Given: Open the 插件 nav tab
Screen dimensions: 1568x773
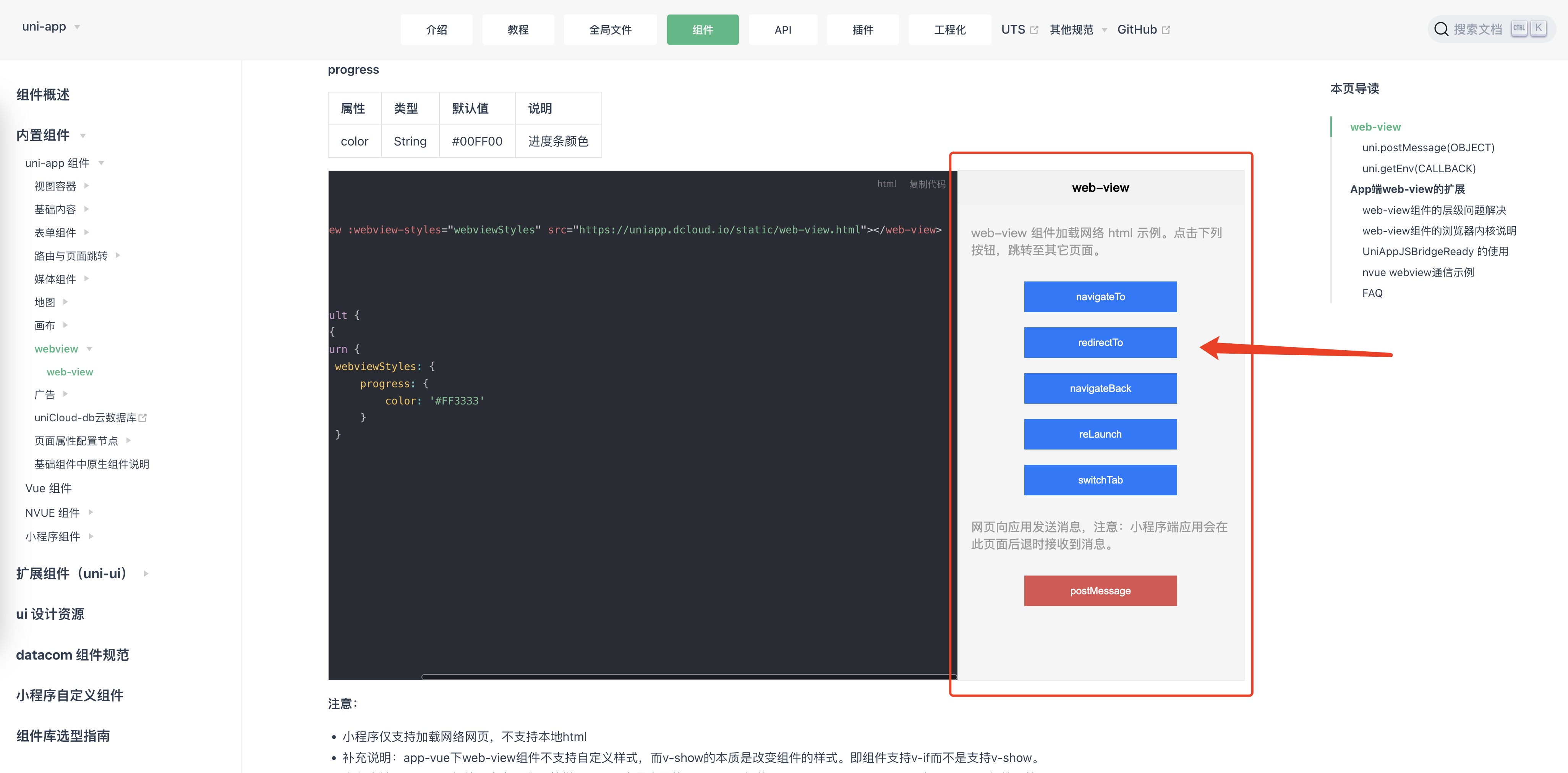Looking at the screenshot, I should 863,30.
